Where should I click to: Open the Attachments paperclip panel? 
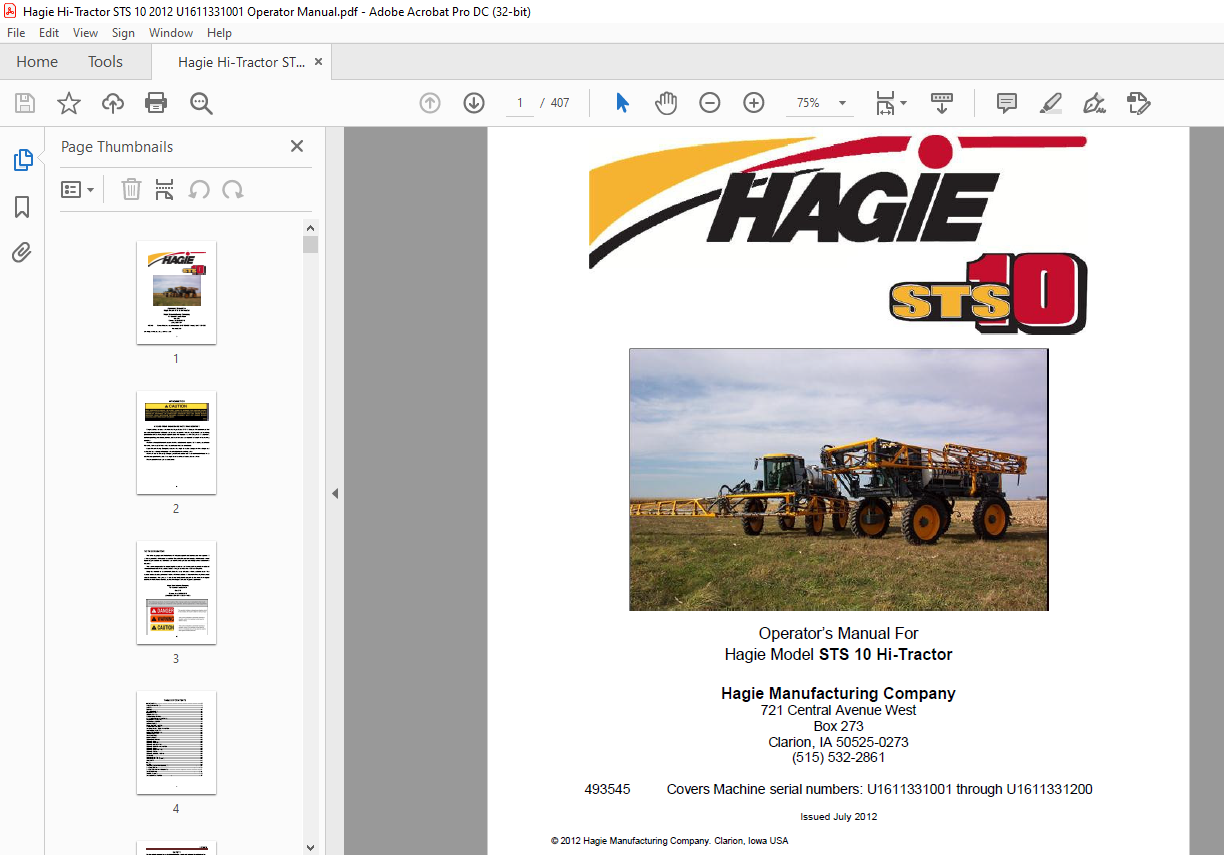click(x=22, y=252)
